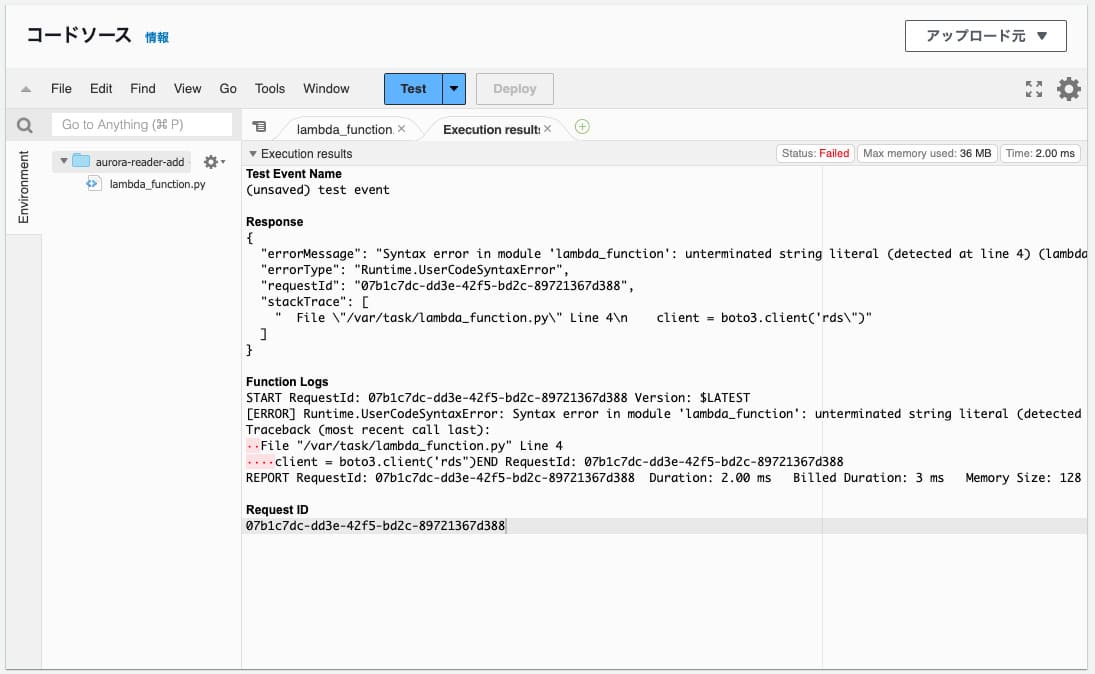Viewport: 1095px width, 674px height.
Task: Open the アップロード元 dropdown
Action: pyautogui.click(x=985, y=36)
